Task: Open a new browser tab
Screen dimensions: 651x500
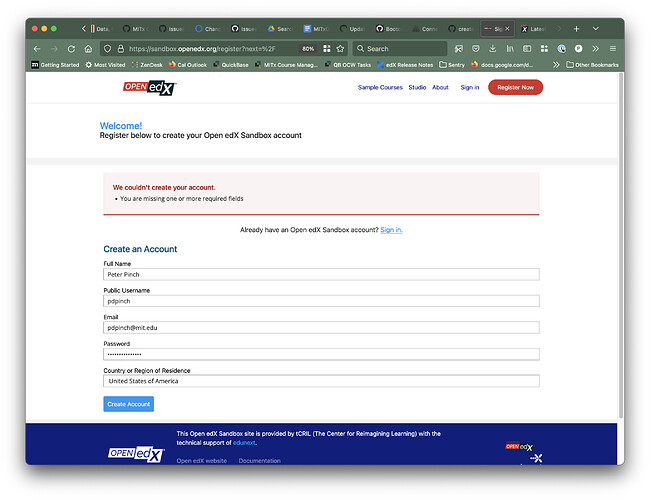Action: point(576,29)
